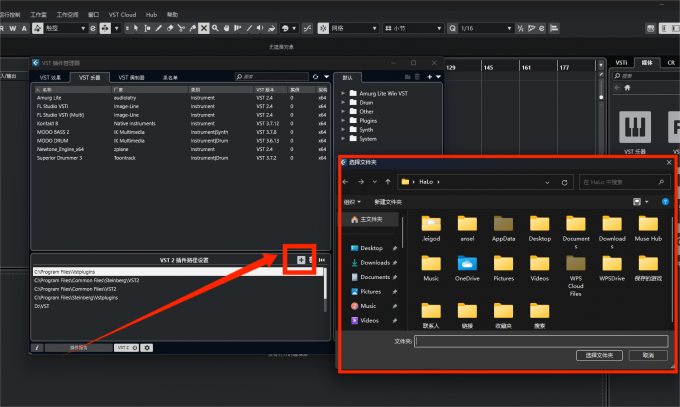This screenshot has width=680, height=407.
Task: Click new folder icon in collection panel
Action: 407,77
